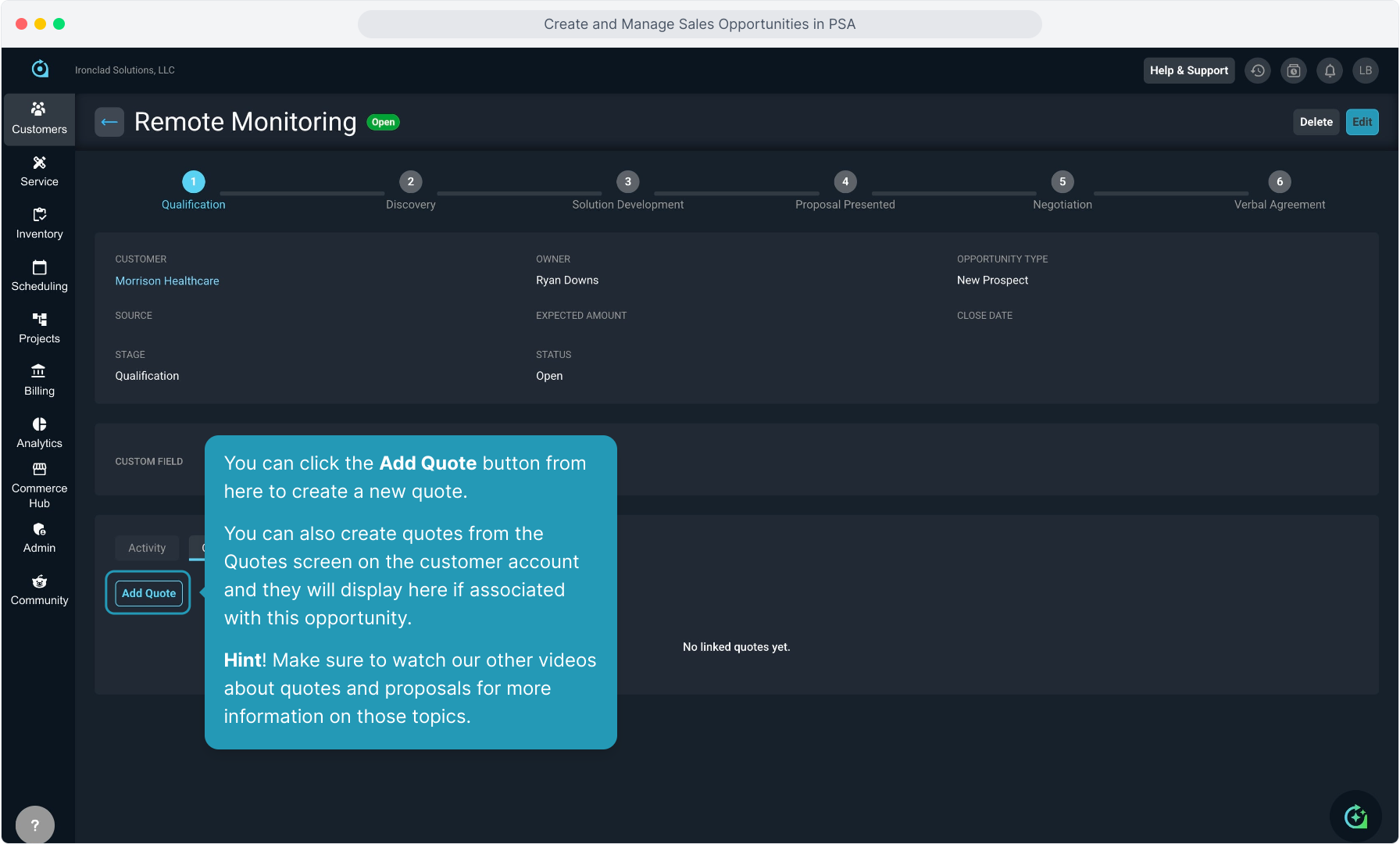Open the Service module
Image resolution: width=1400 pixels, height=844 pixels.
pos(39,171)
